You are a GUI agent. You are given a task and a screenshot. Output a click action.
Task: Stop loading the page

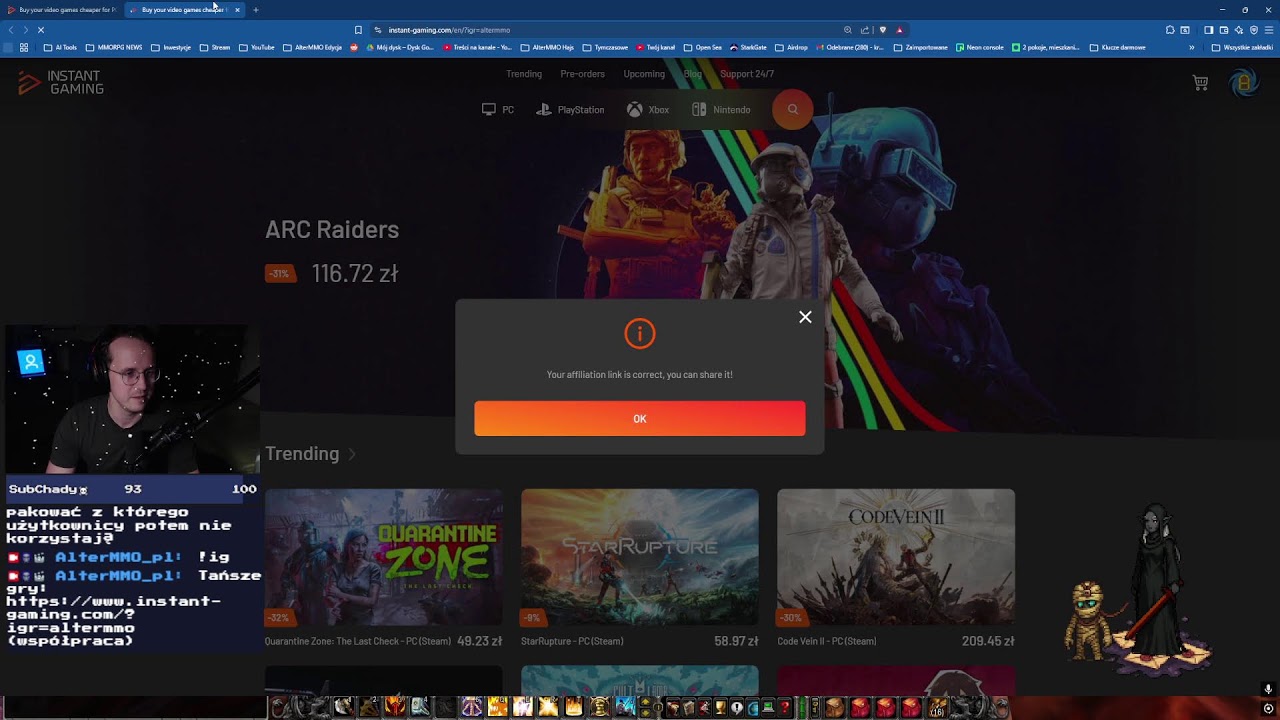(x=41, y=30)
